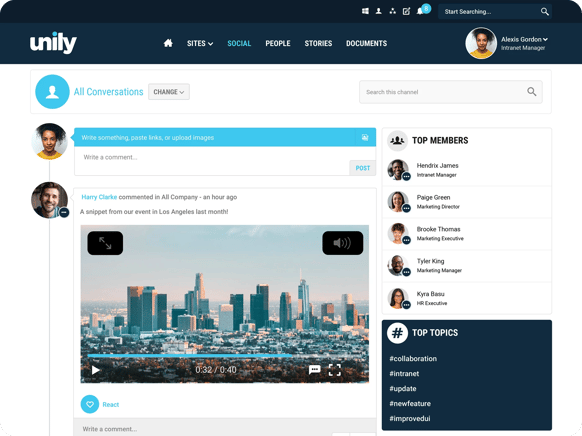Open the #update topic
The width and height of the screenshot is (582, 436).
(x=403, y=389)
